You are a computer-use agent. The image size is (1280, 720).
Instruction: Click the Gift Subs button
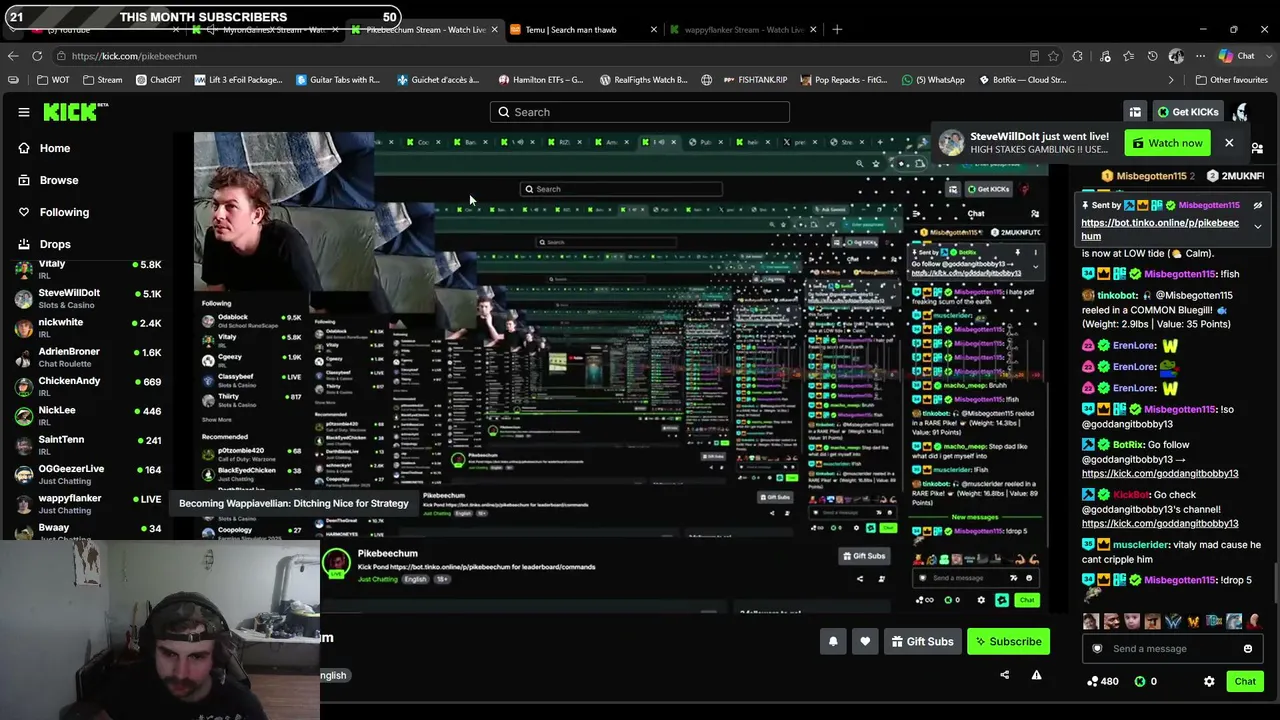coord(923,642)
